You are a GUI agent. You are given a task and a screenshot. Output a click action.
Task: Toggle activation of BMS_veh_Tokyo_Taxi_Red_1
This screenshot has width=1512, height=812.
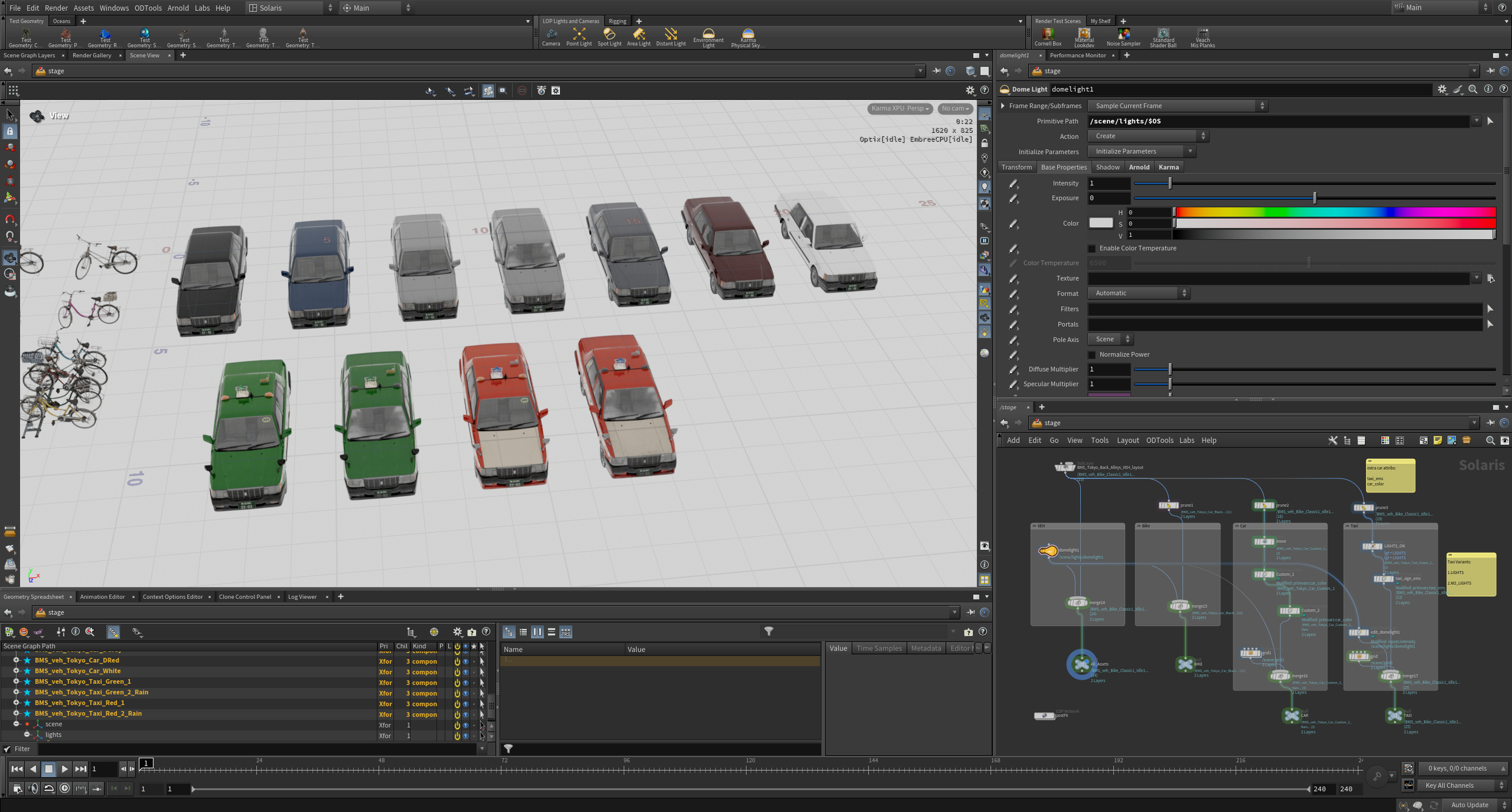(457, 704)
